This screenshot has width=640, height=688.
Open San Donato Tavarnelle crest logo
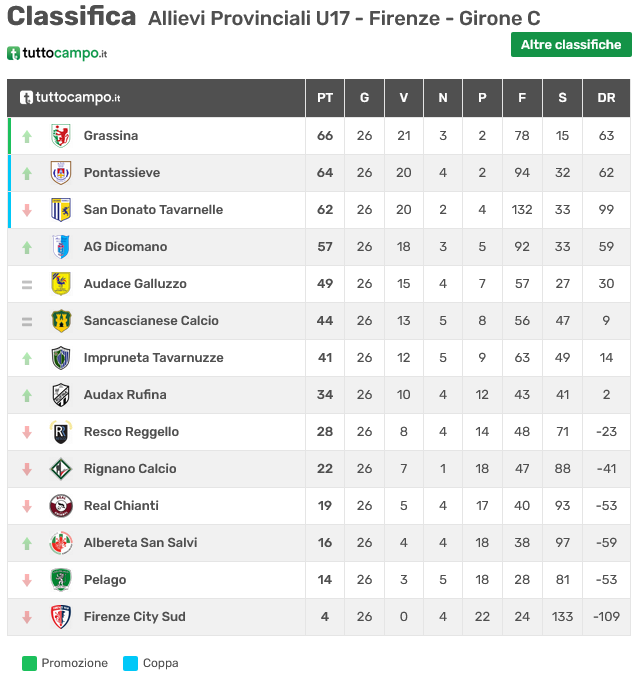click(61, 210)
